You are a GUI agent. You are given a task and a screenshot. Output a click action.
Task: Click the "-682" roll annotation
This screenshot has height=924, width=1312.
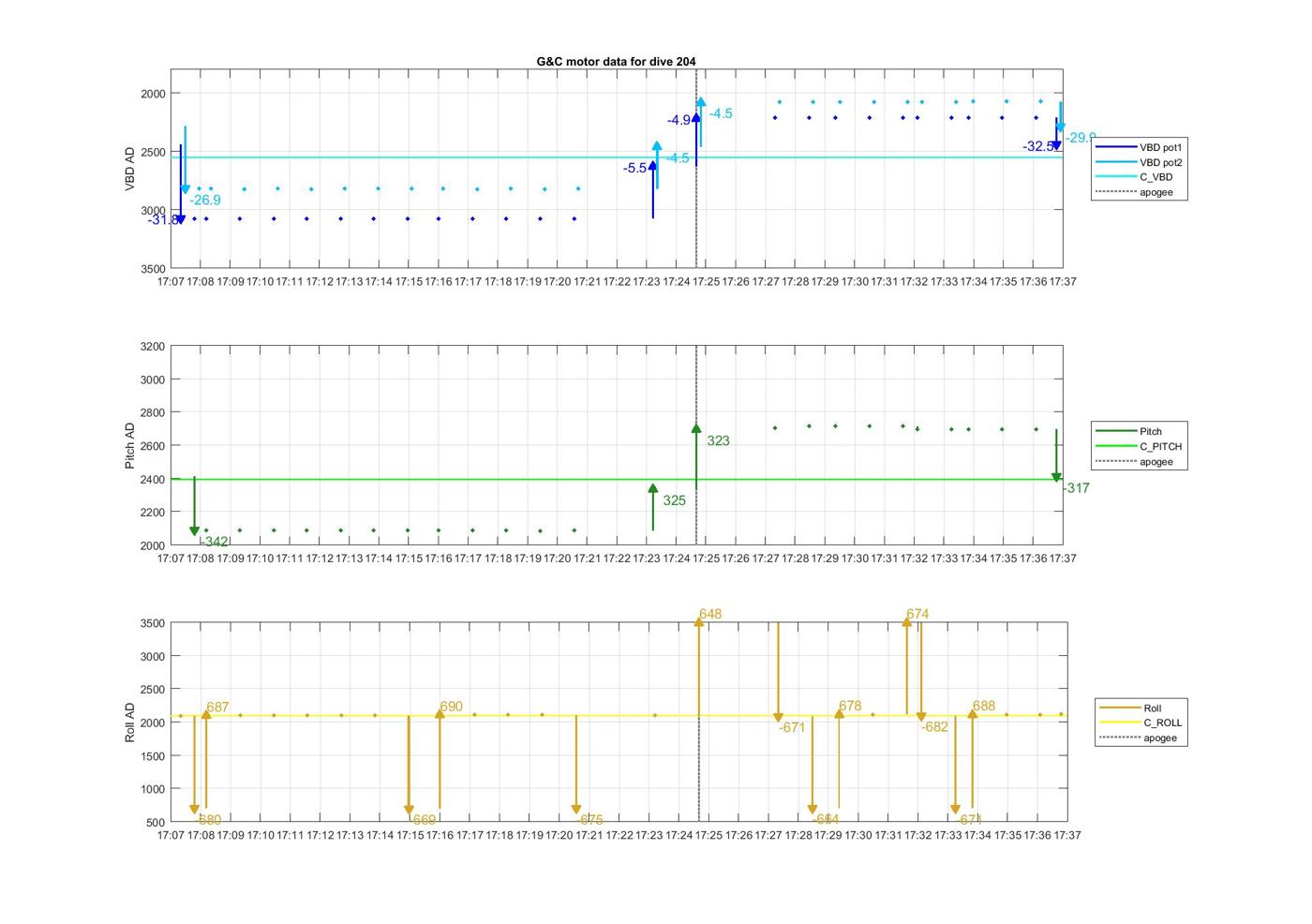pyautogui.click(x=934, y=727)
